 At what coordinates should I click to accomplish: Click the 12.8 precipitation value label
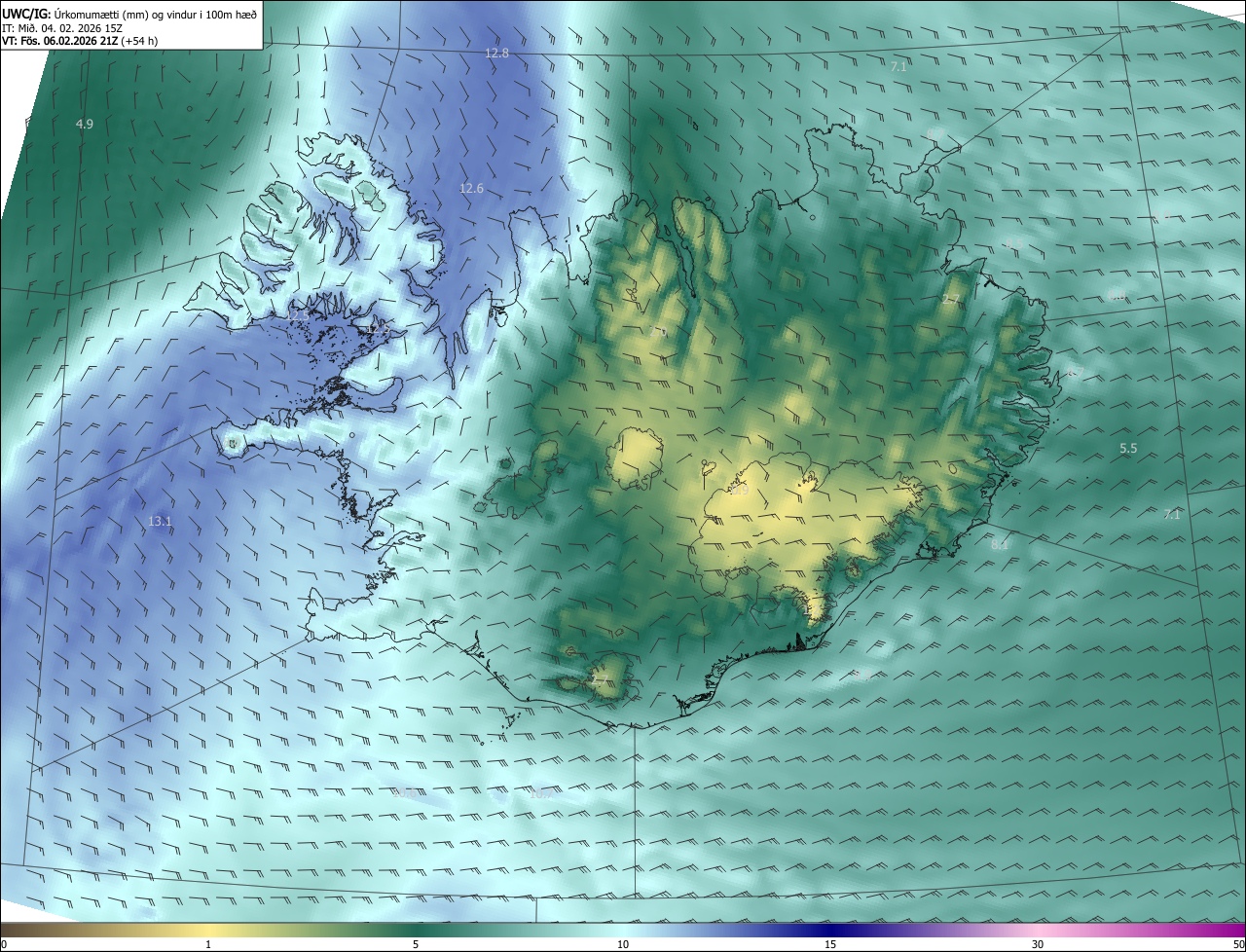[x=496, y=53]
